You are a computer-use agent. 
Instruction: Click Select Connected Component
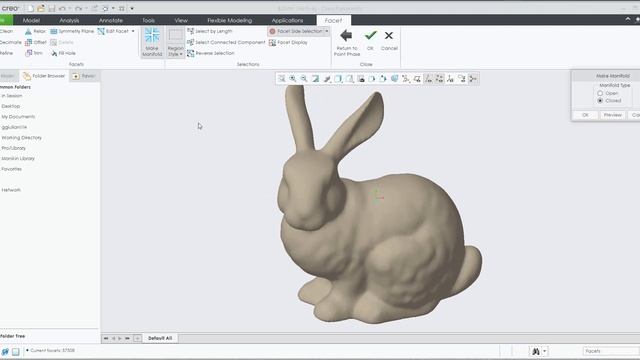tap(226, 42)
